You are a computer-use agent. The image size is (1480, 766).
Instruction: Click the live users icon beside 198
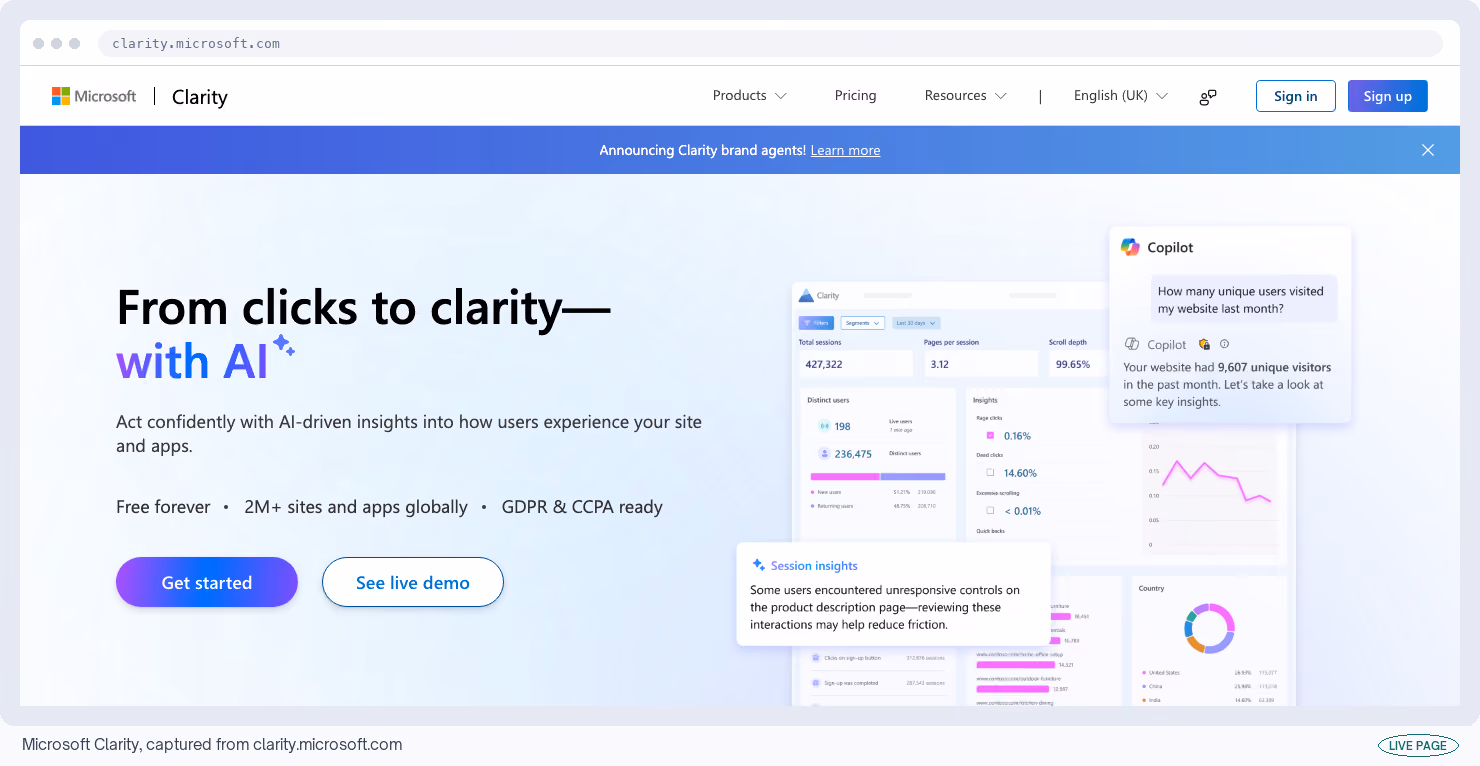[x=825, y=426]
